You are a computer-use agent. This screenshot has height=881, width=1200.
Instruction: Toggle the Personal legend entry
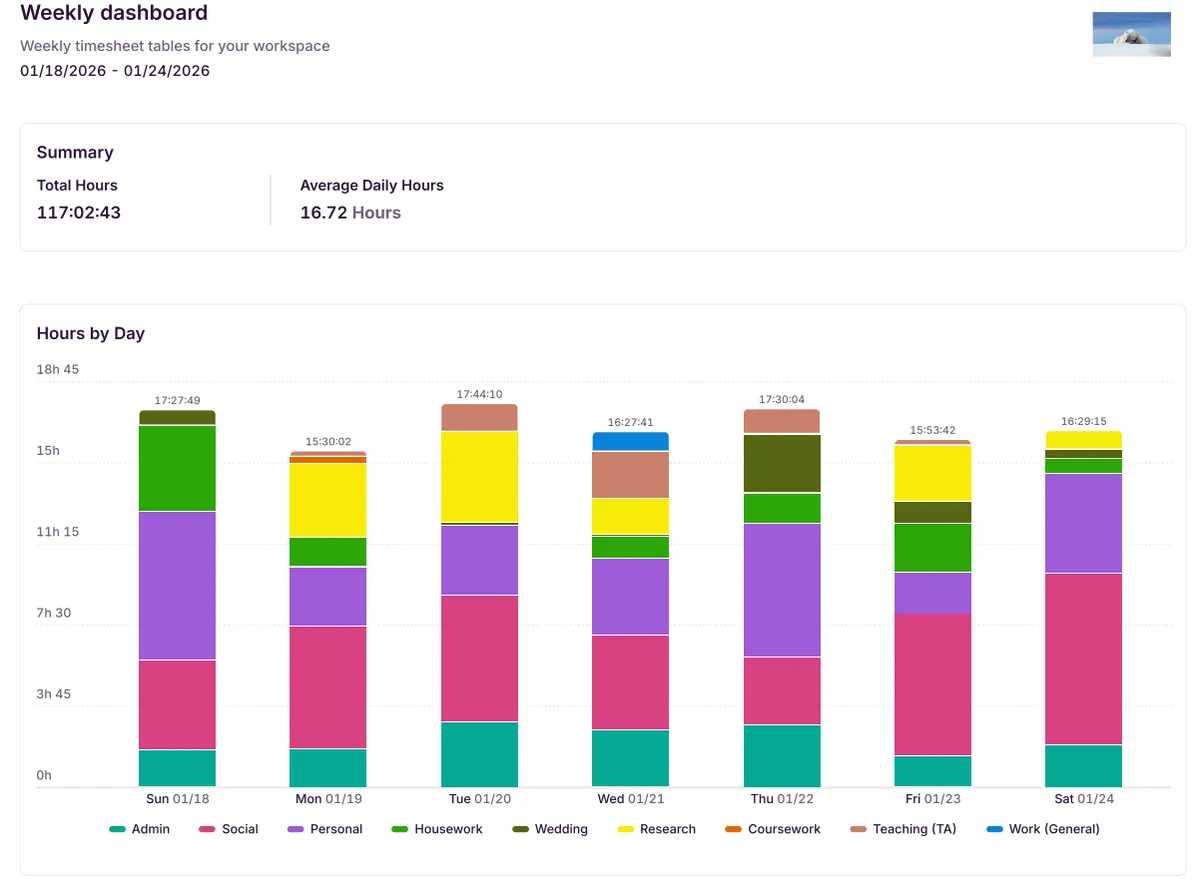[x=325, y=829]
